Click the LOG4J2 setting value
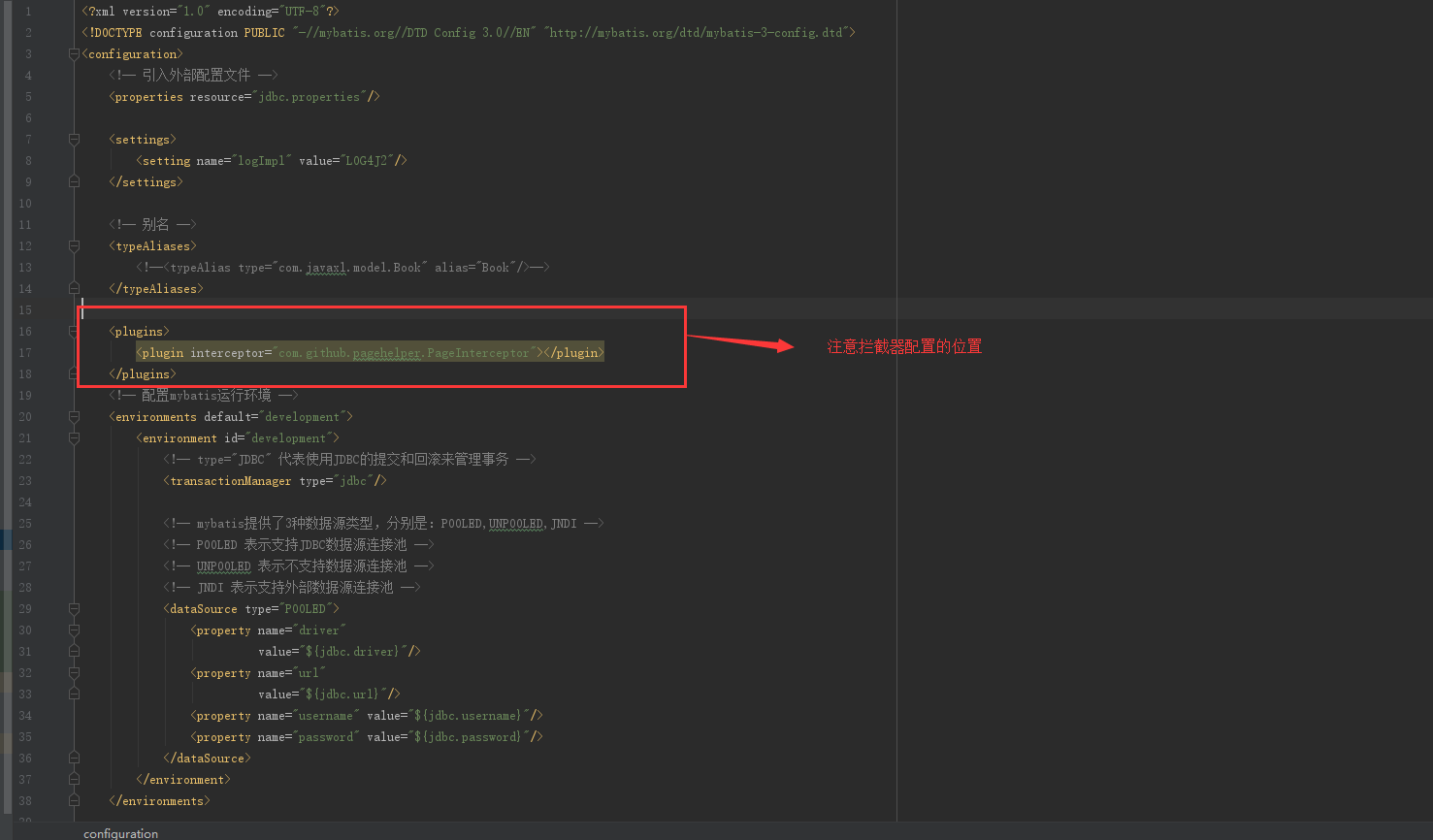The width and height of the screenshot is (1433, 840). [367, 161]
